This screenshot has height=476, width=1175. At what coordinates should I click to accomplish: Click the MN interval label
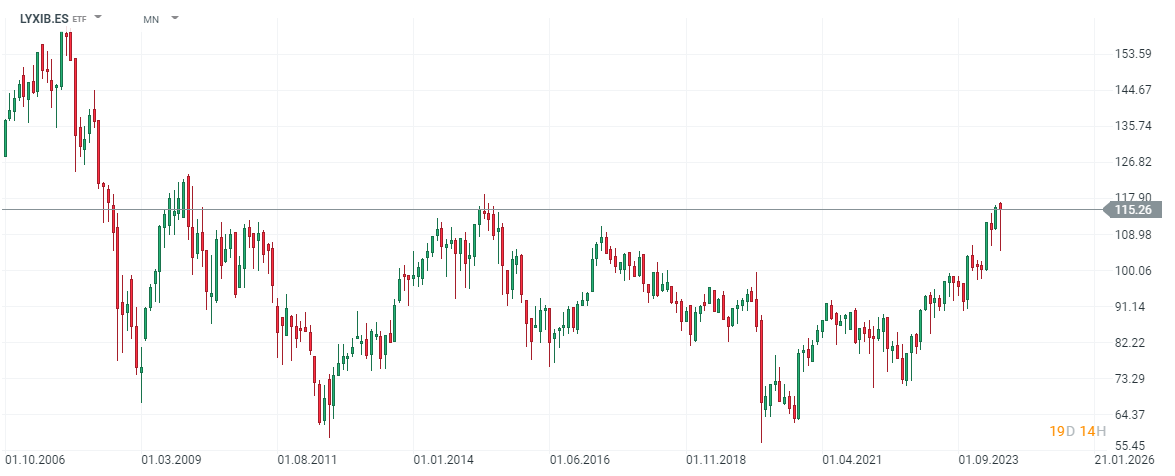pos(151,19)
